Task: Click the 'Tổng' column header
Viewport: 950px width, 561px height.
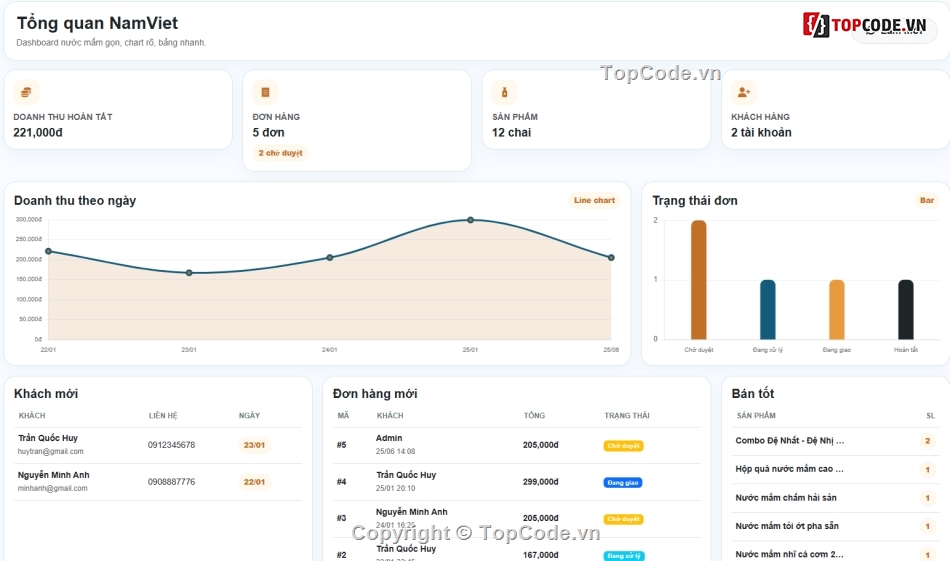Action: pyautogui.click(x=534, y=416)
